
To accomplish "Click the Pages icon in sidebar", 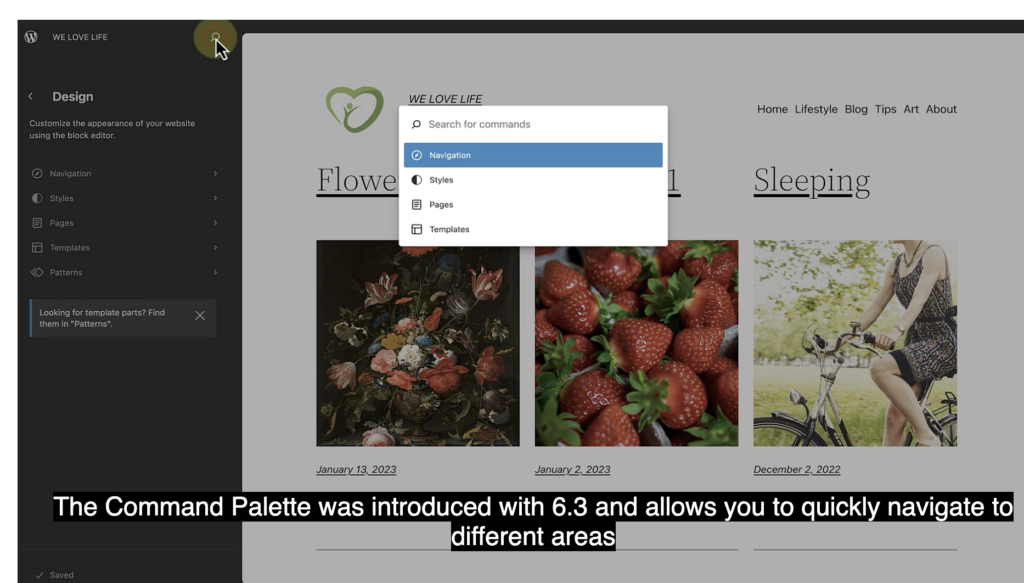I will (x=37, y=223).
